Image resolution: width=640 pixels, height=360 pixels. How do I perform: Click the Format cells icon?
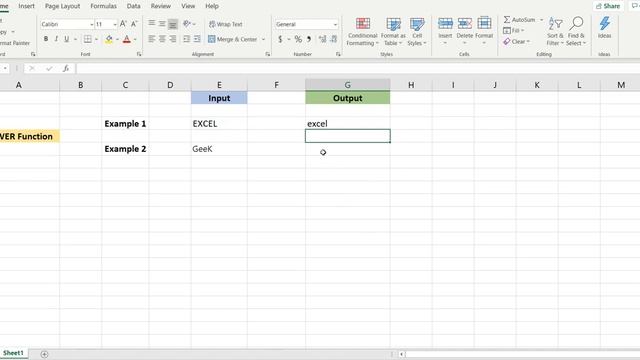click(x=484, y=24)
